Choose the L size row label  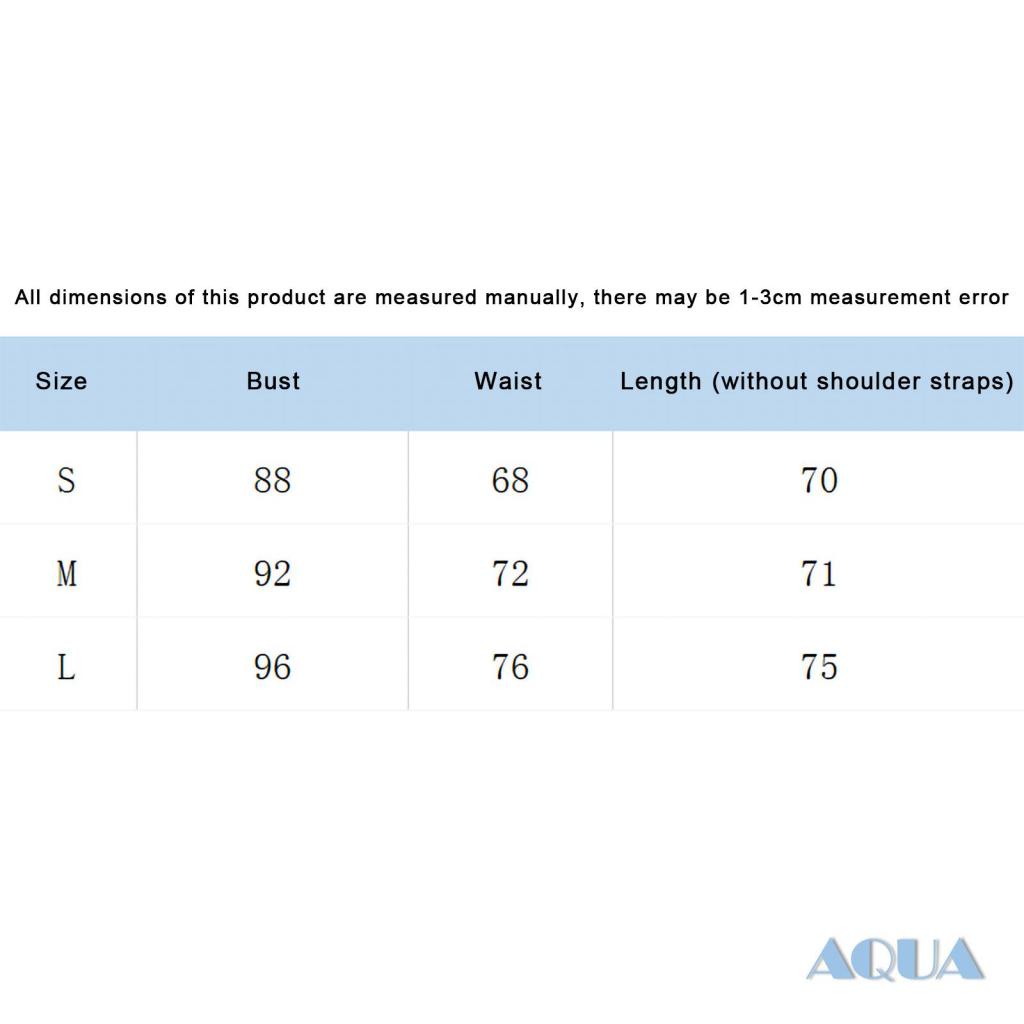point(66,667)
